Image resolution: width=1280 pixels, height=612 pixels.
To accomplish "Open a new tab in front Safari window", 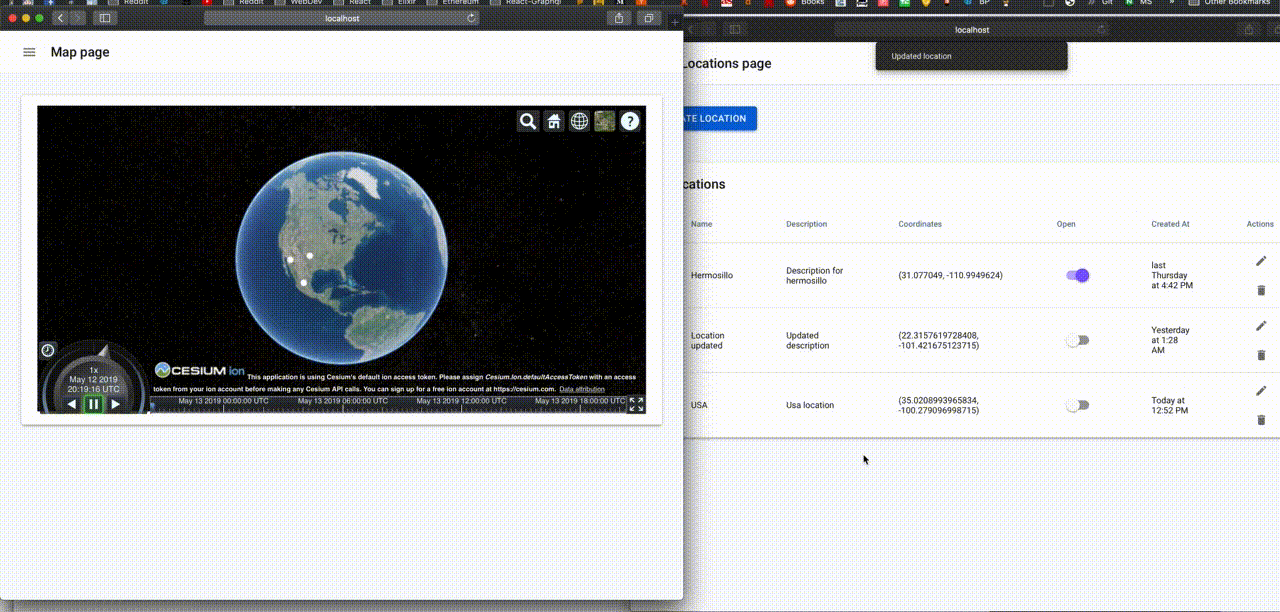I will coord(674,20).
